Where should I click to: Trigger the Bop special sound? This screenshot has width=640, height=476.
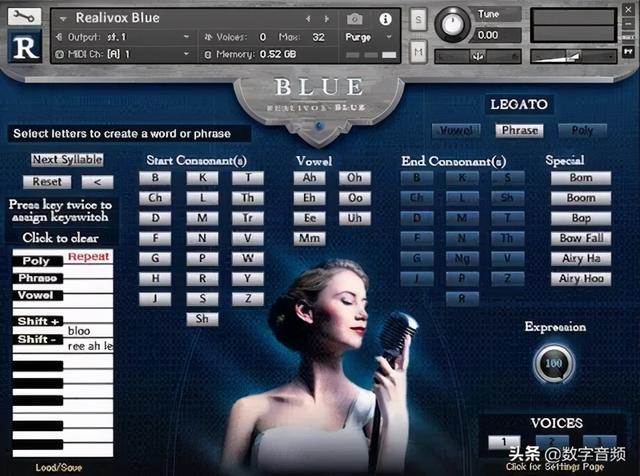[581, 218]
